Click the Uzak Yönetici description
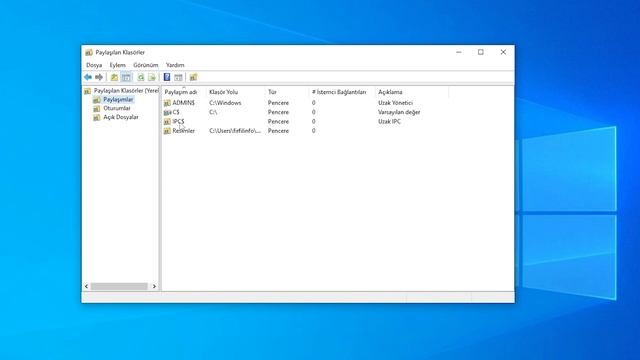The width and height of the screenshot is (640, 360). [396, 103]
